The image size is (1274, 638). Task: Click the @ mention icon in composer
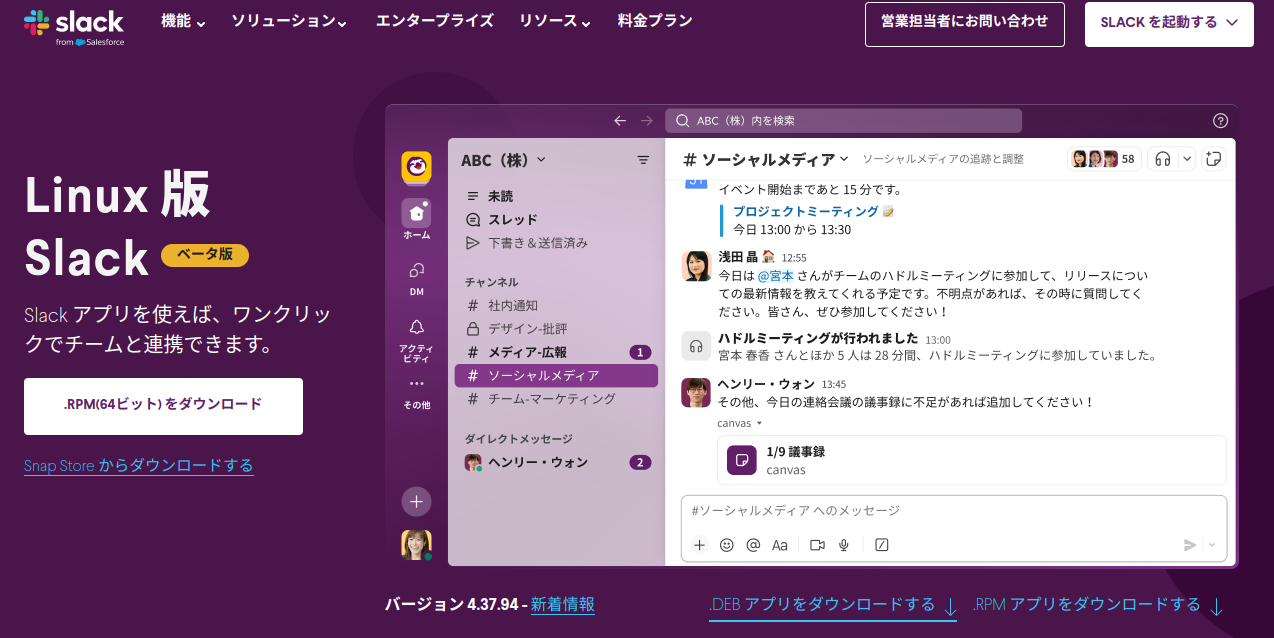[753, 545]
